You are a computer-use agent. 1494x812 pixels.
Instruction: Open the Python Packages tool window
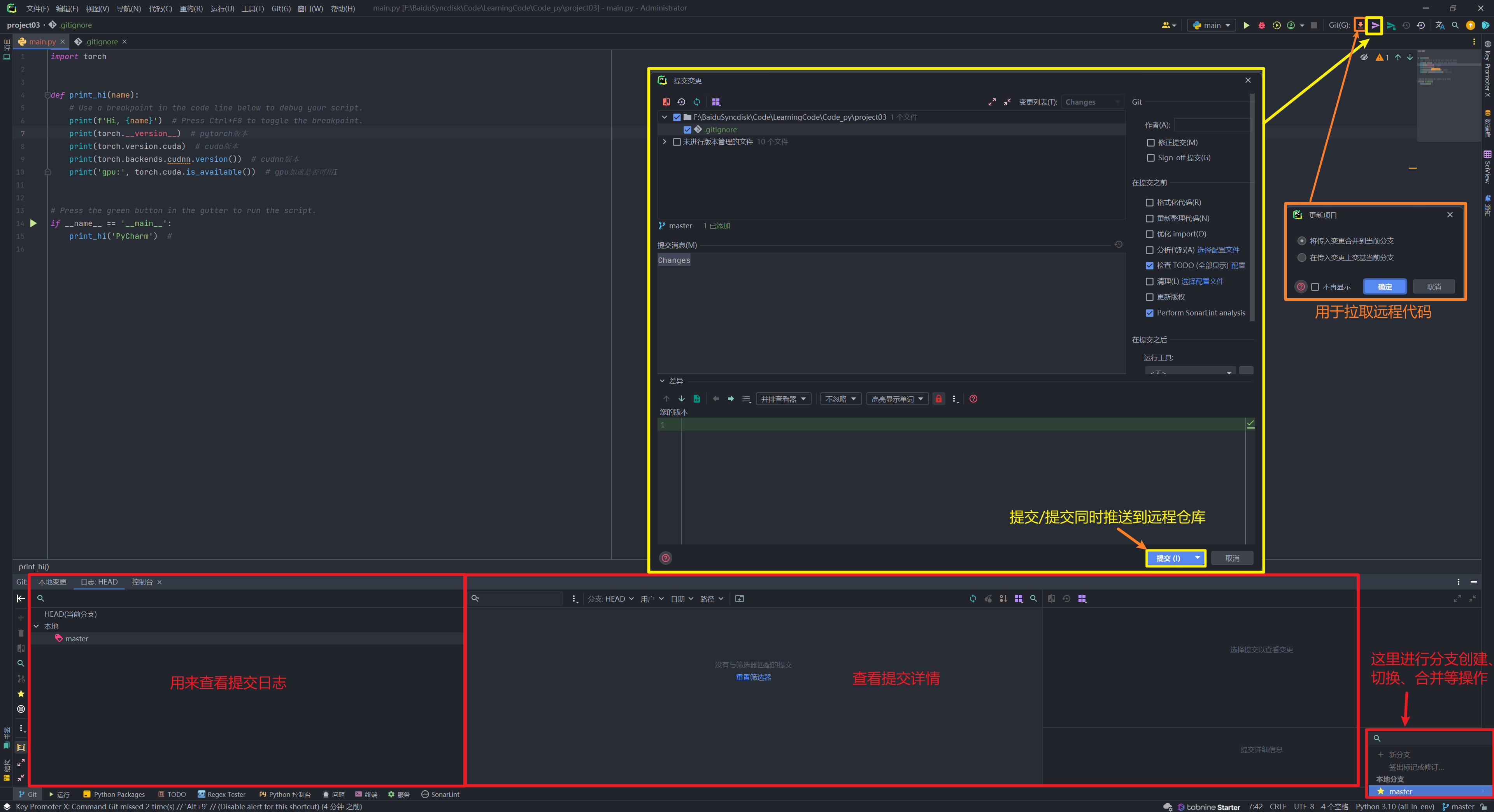(114, 794)
